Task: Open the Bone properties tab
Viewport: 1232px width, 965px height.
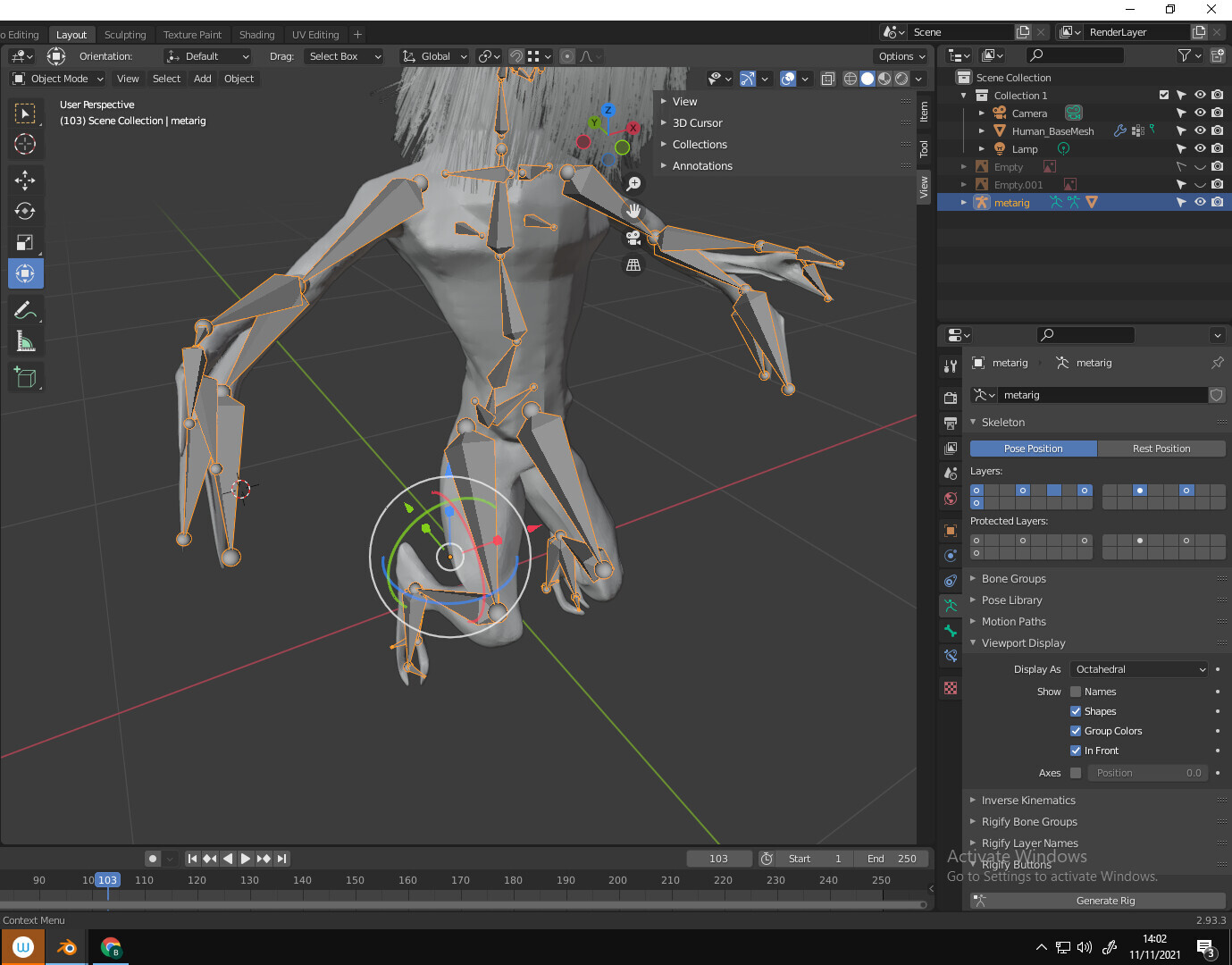Action: coord(950,631)
